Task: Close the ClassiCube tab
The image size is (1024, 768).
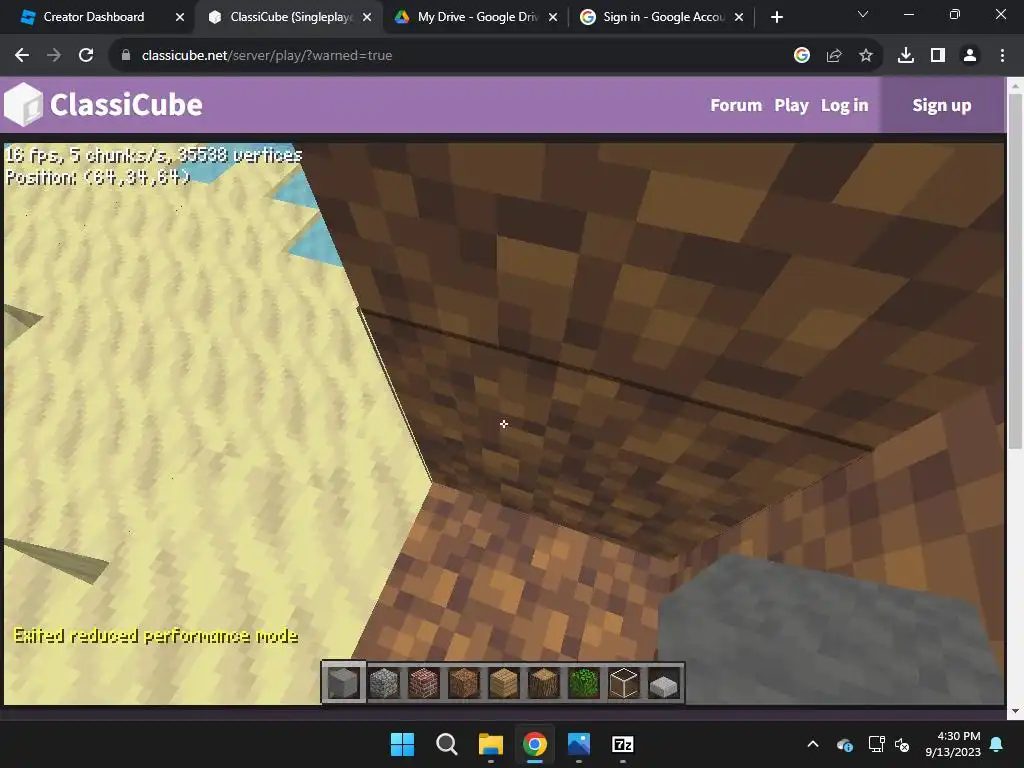Action: (367, 17)
